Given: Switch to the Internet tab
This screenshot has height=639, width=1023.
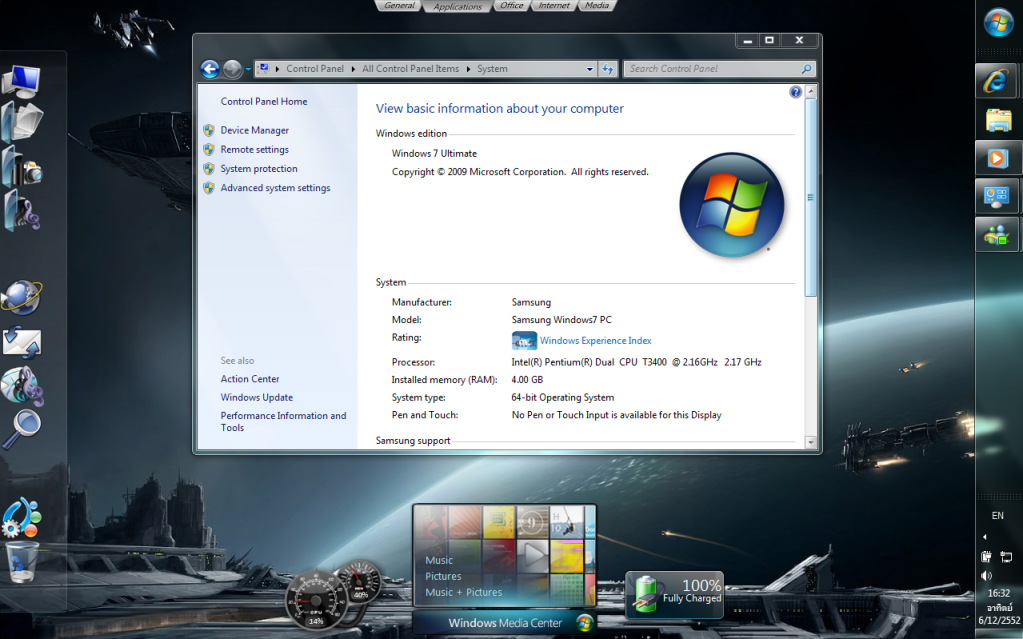Looking at the screenshot, I should click(554, 6).
